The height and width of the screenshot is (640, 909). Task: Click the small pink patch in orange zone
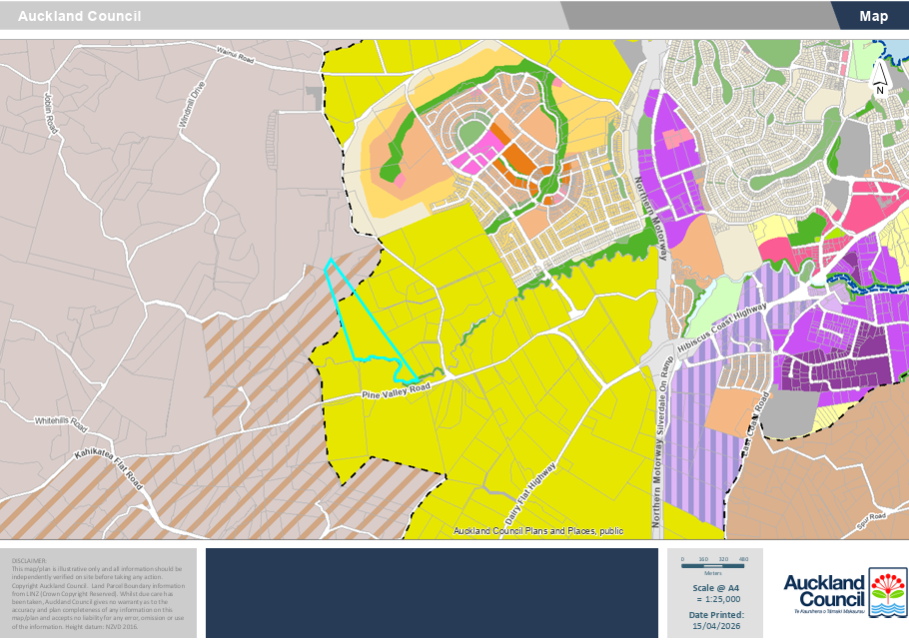click(399, 181)
